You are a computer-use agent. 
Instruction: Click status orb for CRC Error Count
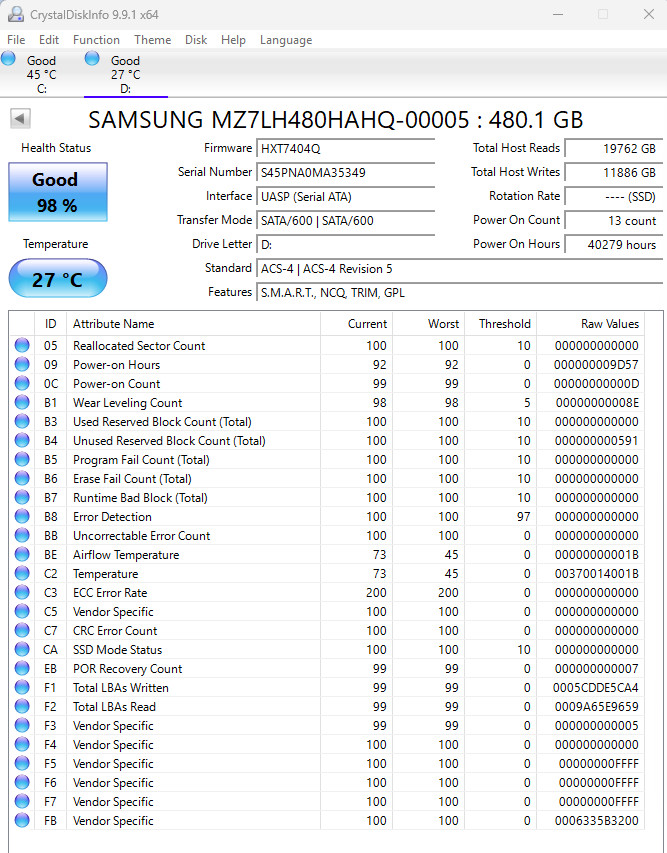tap(22, 631)
